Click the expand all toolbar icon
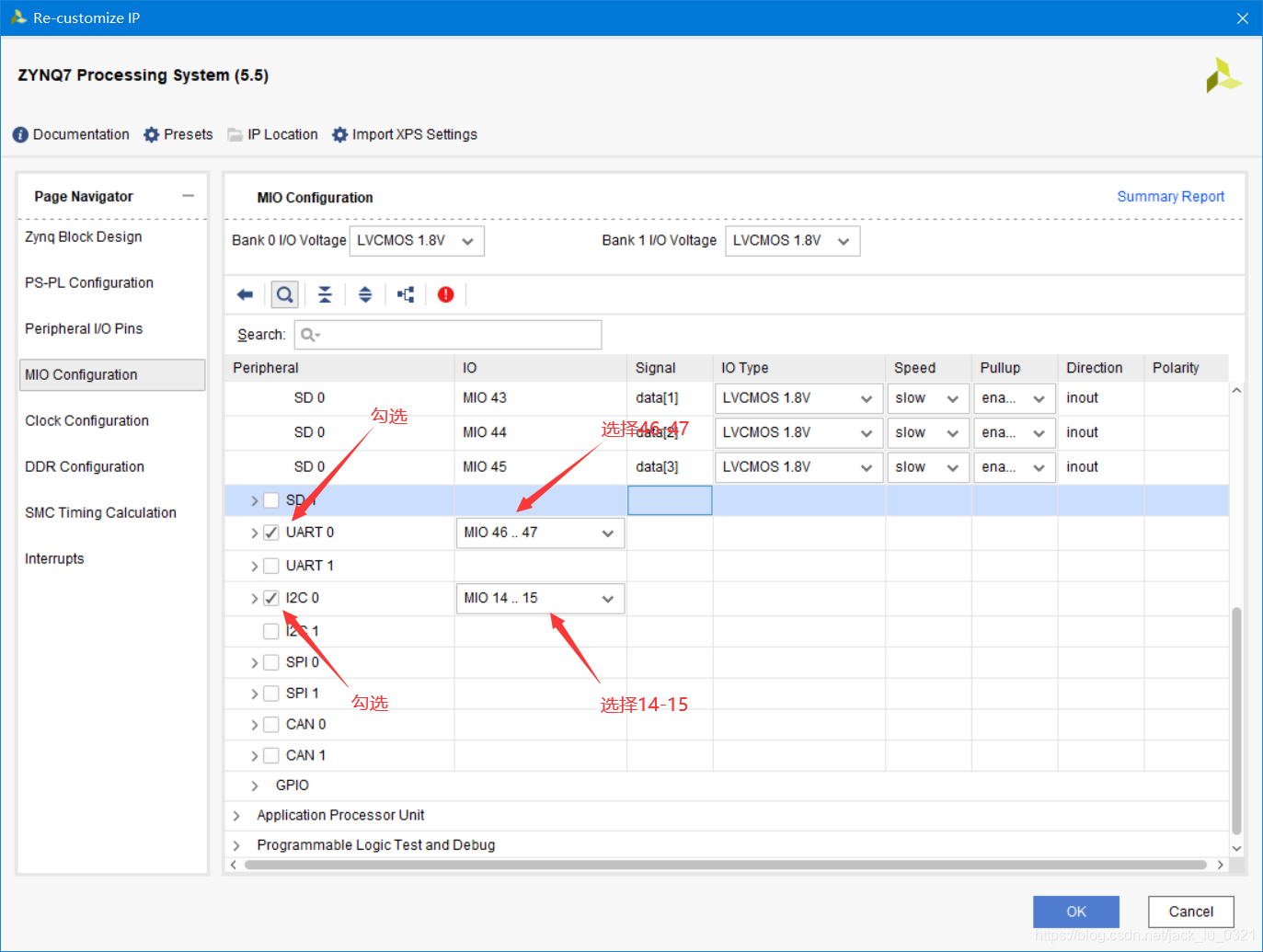This screenshot has width=1263, height=952. (365, 294)
